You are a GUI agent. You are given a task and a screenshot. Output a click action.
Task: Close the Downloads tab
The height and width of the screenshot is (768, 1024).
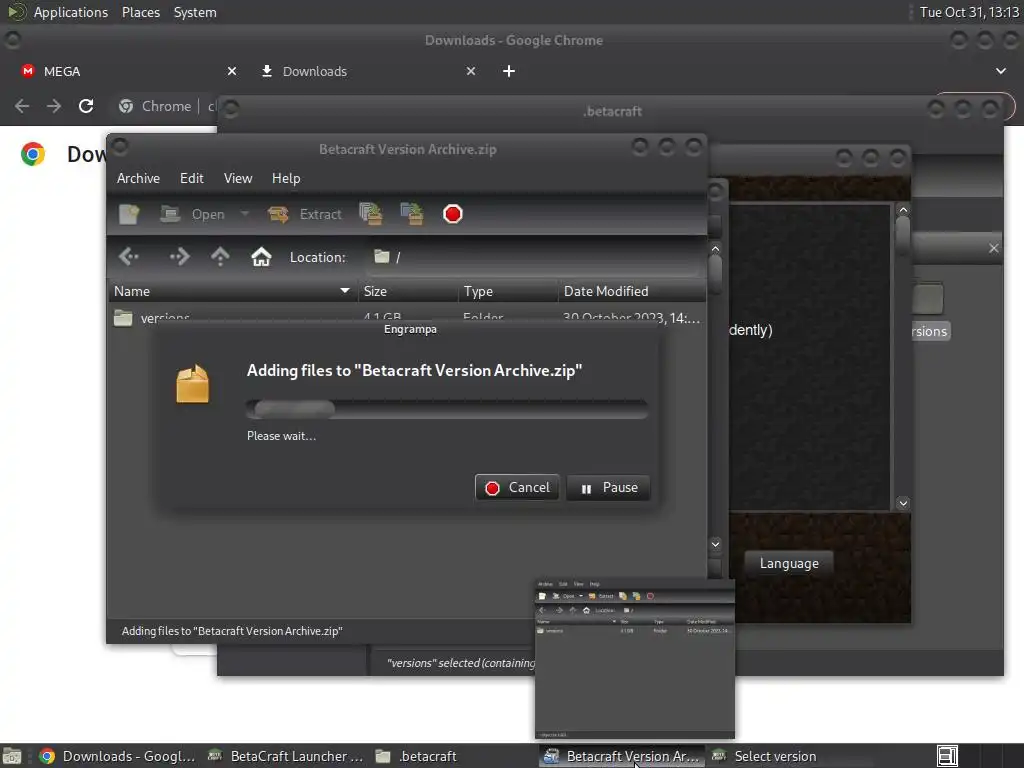tap(471, 71)
